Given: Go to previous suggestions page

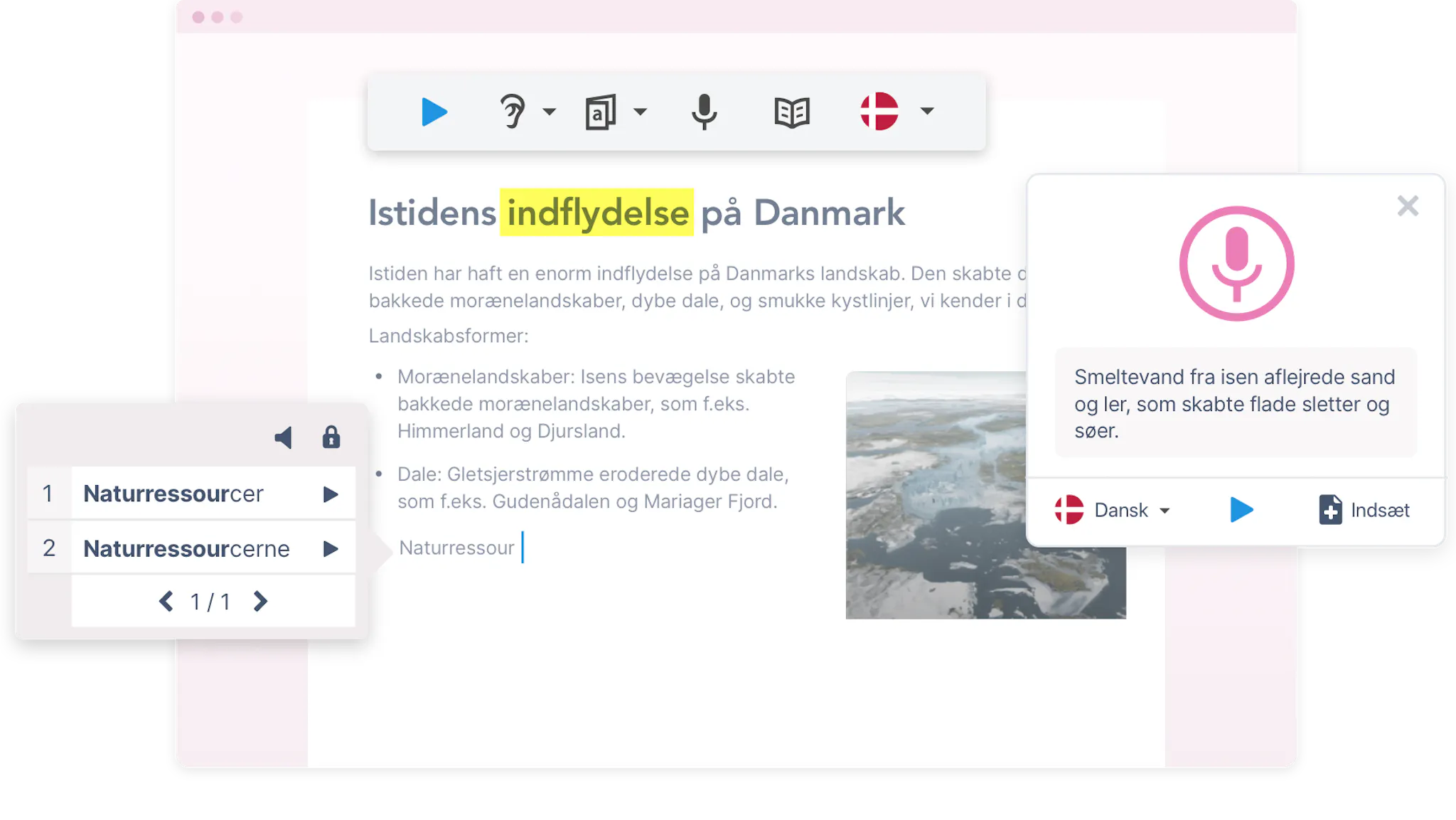Looking at the screenshot, I should (166, 602).
